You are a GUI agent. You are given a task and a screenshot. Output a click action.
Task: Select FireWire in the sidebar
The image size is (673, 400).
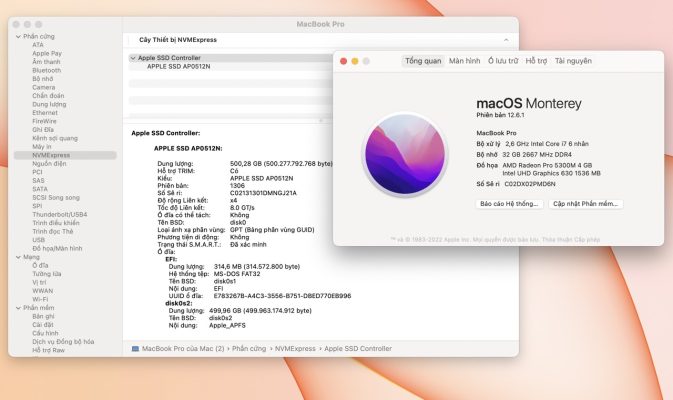pos(44,121)
